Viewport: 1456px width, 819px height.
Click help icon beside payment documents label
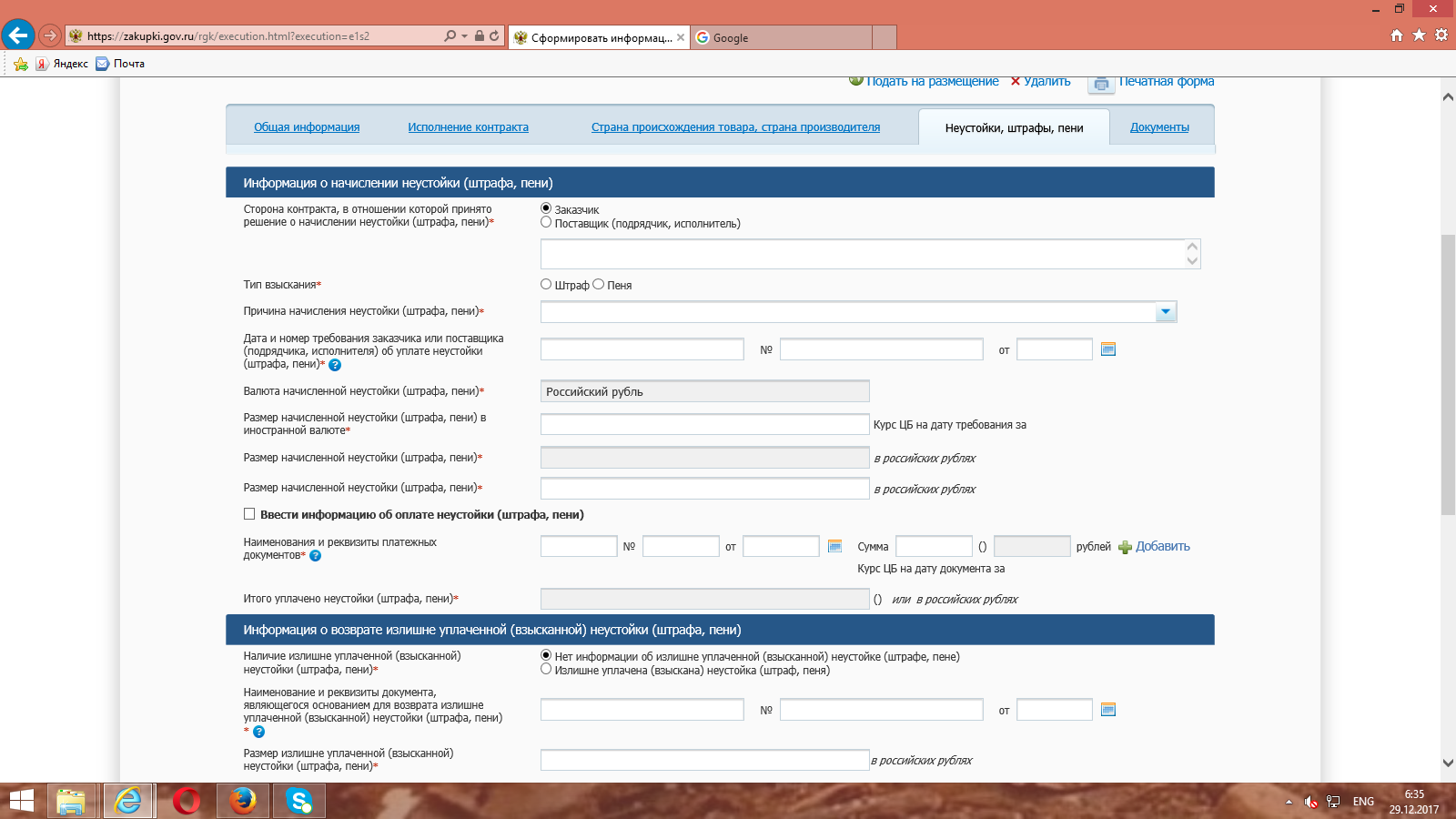315,556
